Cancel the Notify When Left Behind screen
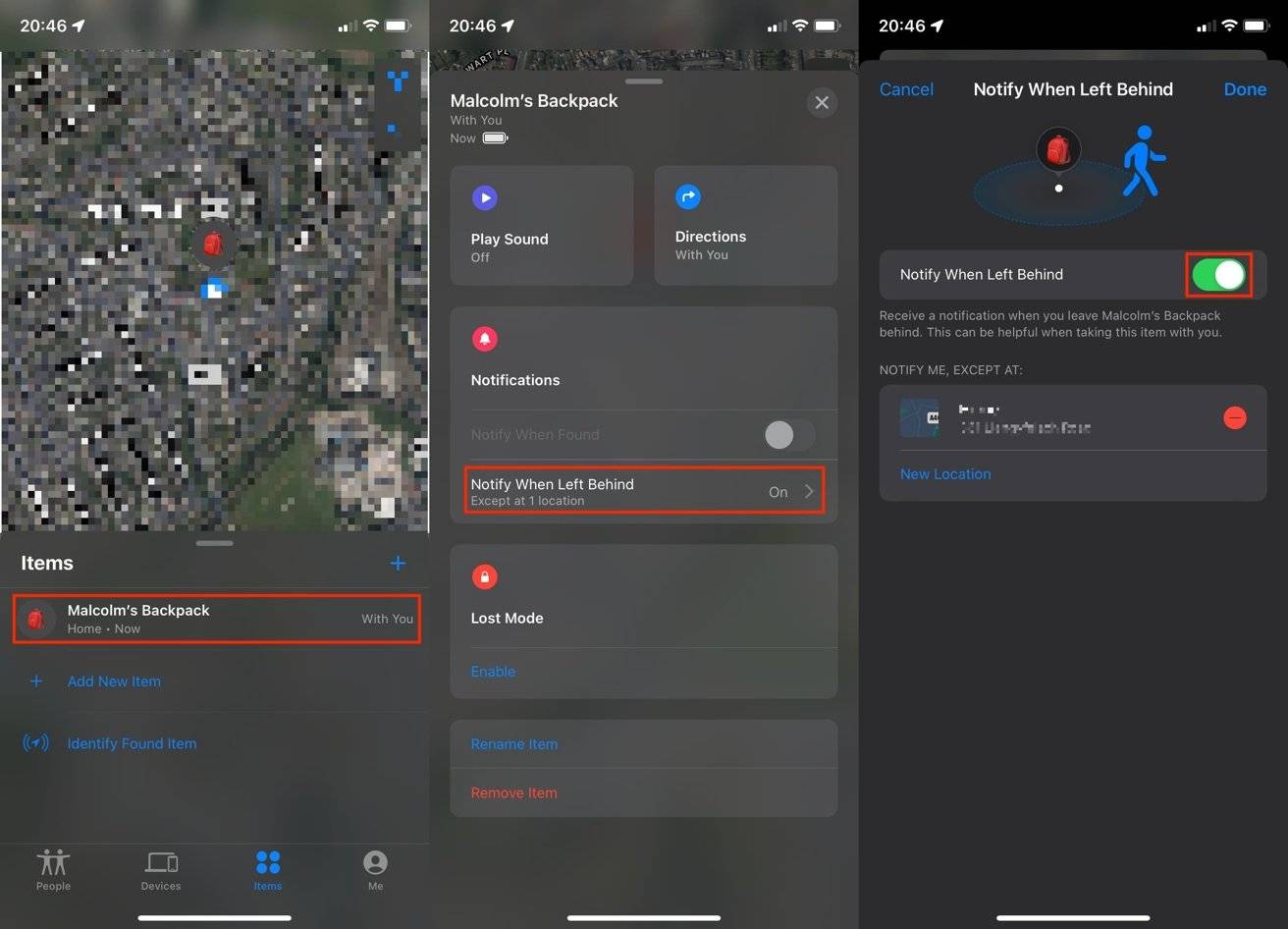 pos(906,89)
